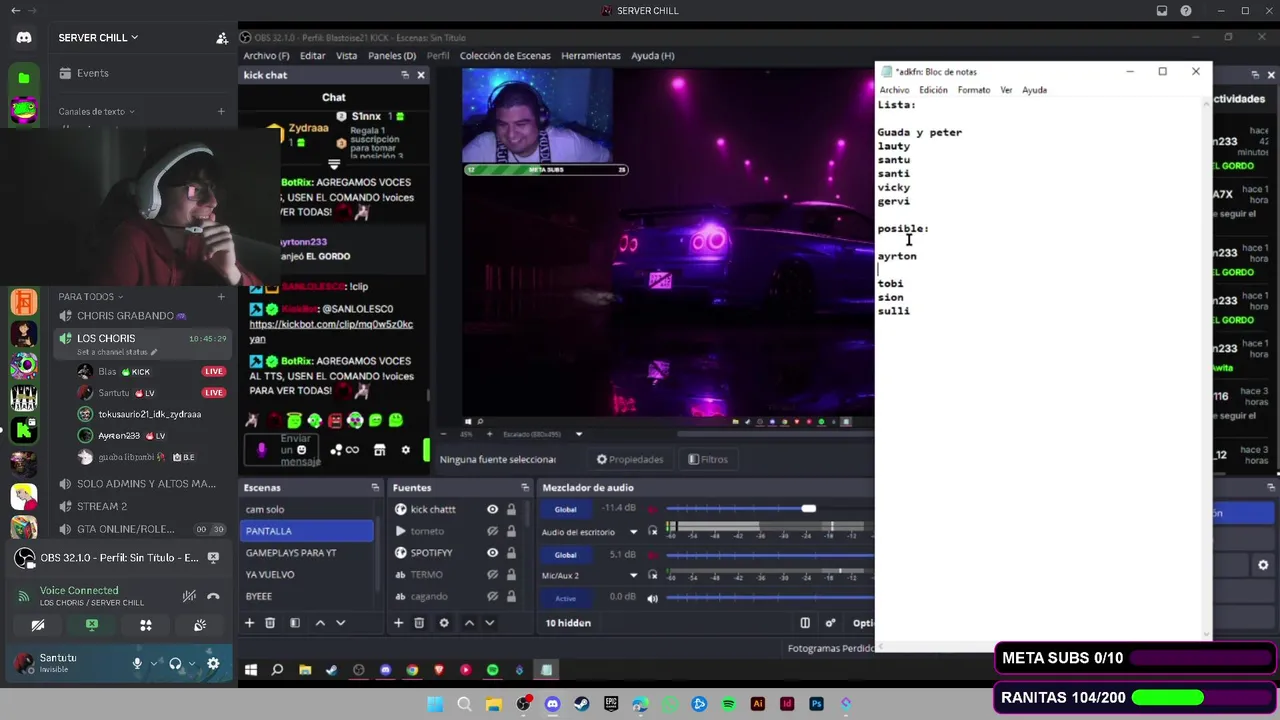Viewport: 1280px width, 720px height.
Task: Show the TERMO source
Action: click(x=492, y=575)
